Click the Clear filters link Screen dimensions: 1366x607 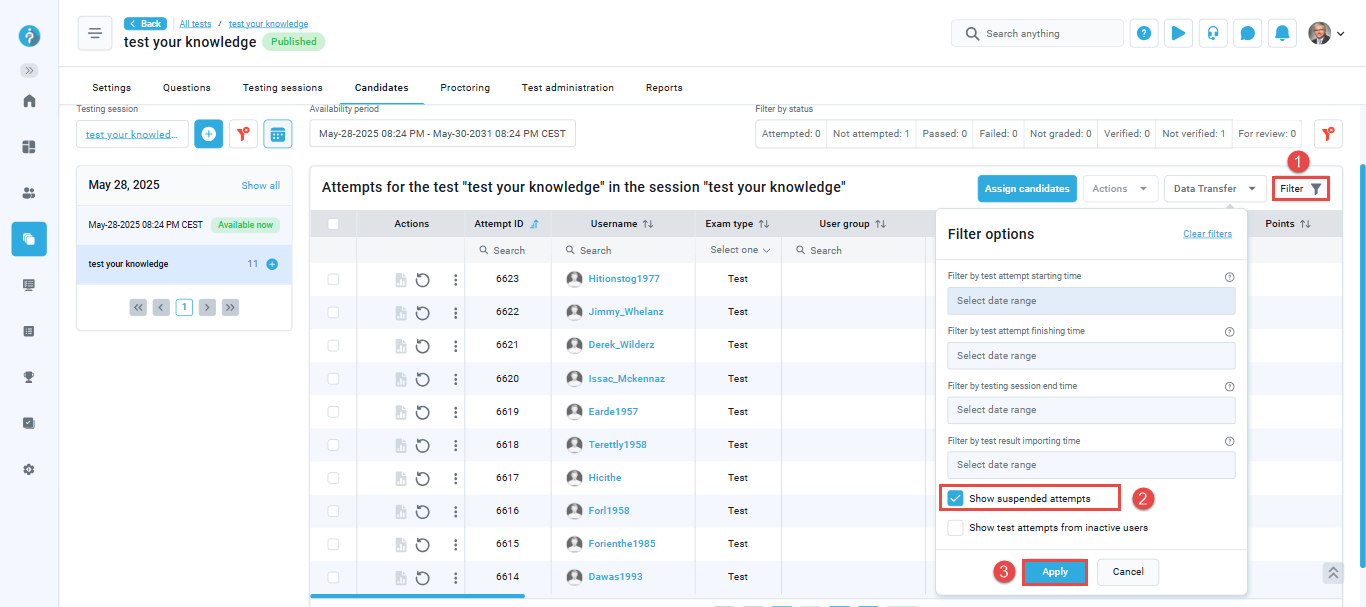(x=1207, y=234)
